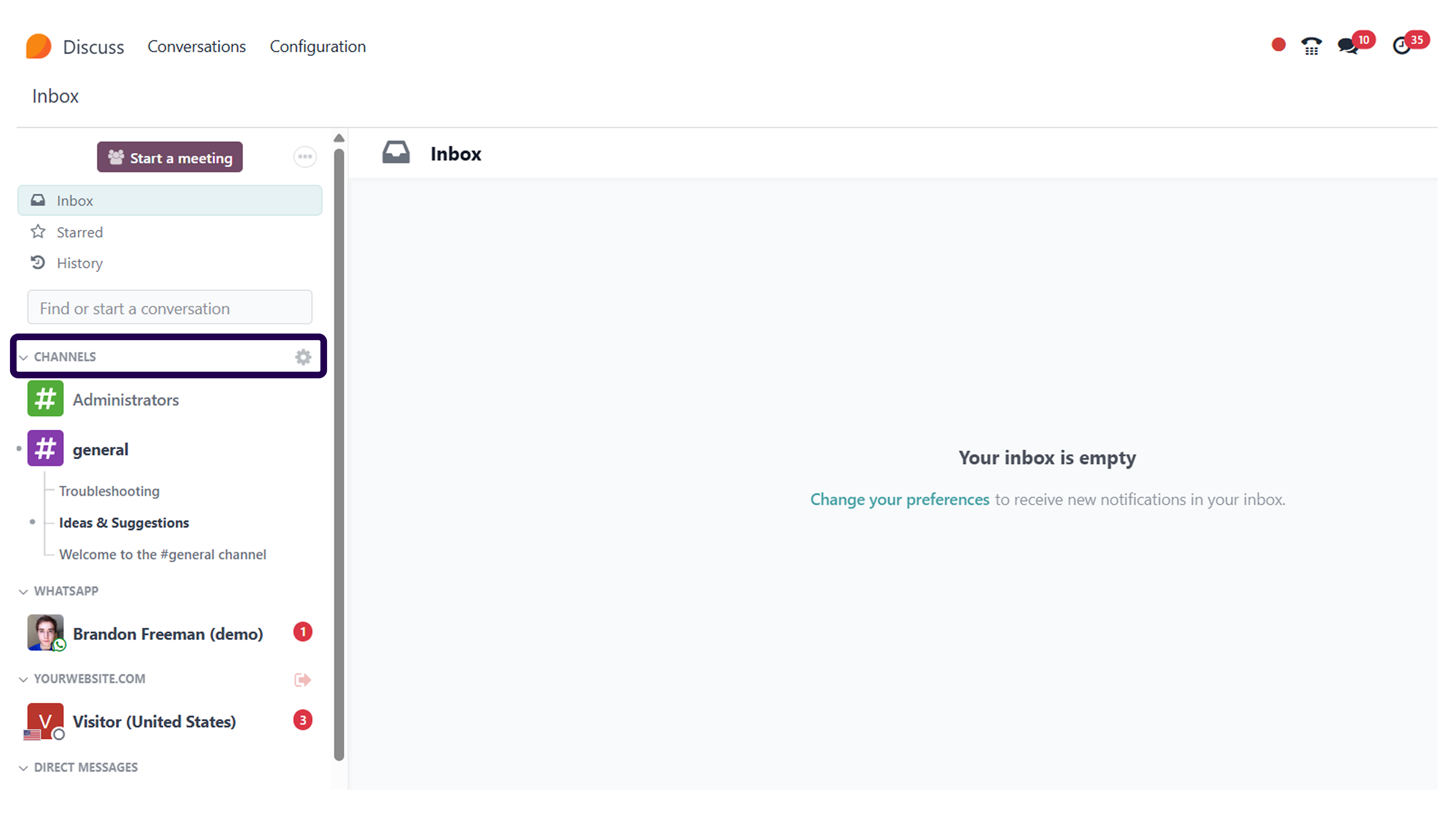This screenshot has height=828, width=1456.
Task: Select the Starred mailbox
Action: pyautogui.click(x=170, y=232)
